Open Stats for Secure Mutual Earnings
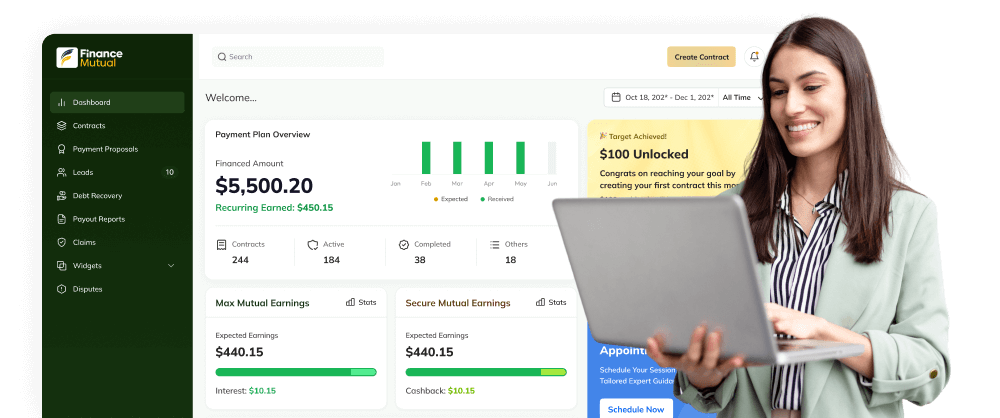 tap(540, 302)
